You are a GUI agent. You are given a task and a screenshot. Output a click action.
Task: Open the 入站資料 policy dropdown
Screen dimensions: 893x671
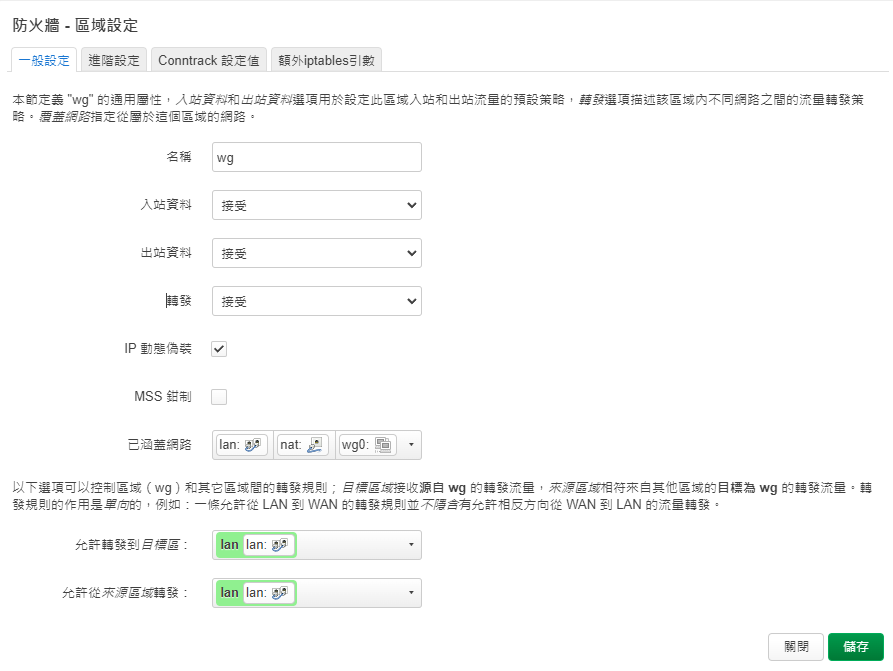pos(317,205)
